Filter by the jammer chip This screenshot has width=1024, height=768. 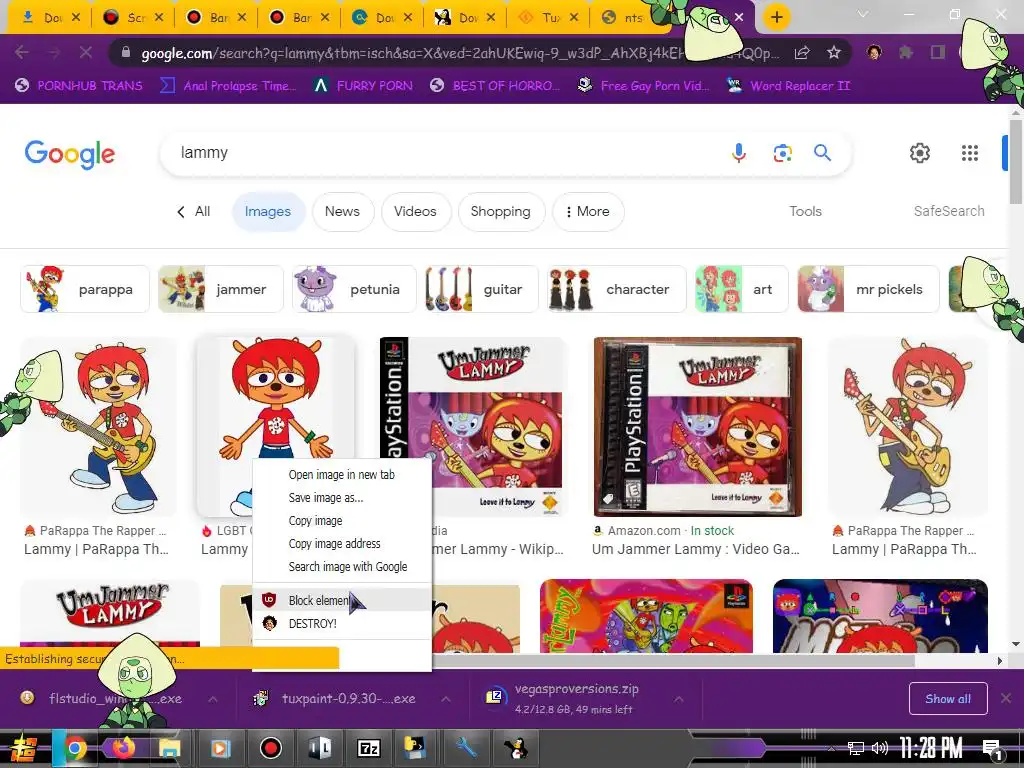coord(221,289)
